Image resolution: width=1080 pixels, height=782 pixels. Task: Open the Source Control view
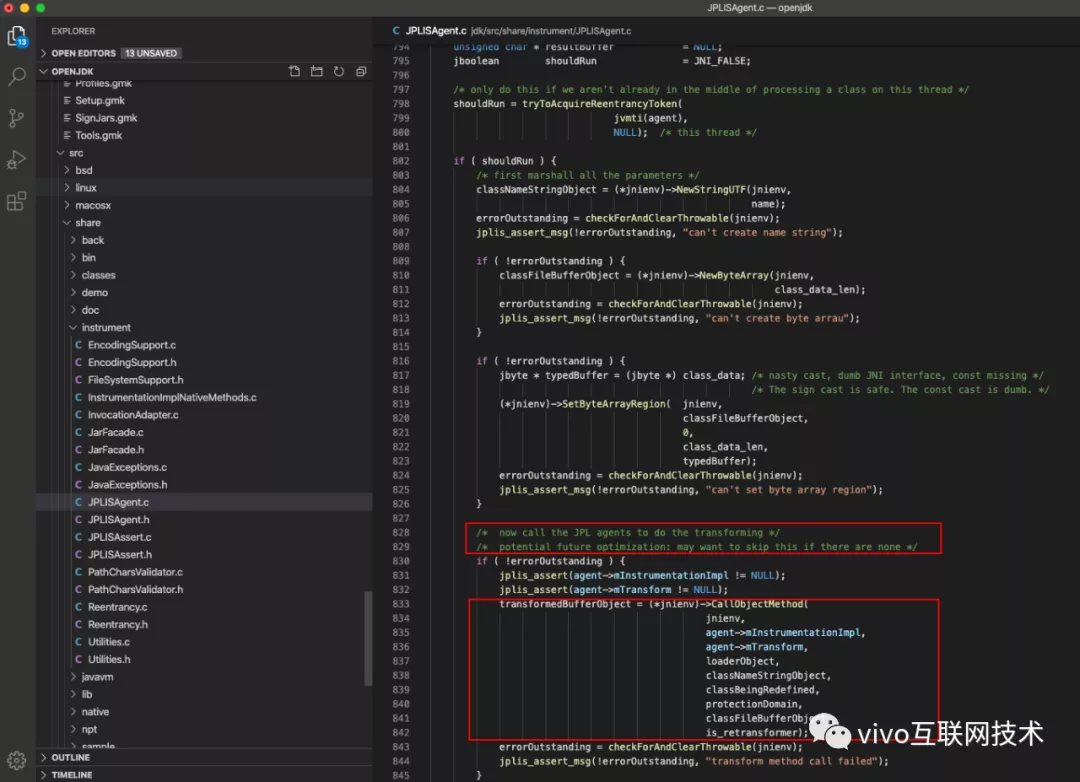pyautogui.click(x=17, y=118)
